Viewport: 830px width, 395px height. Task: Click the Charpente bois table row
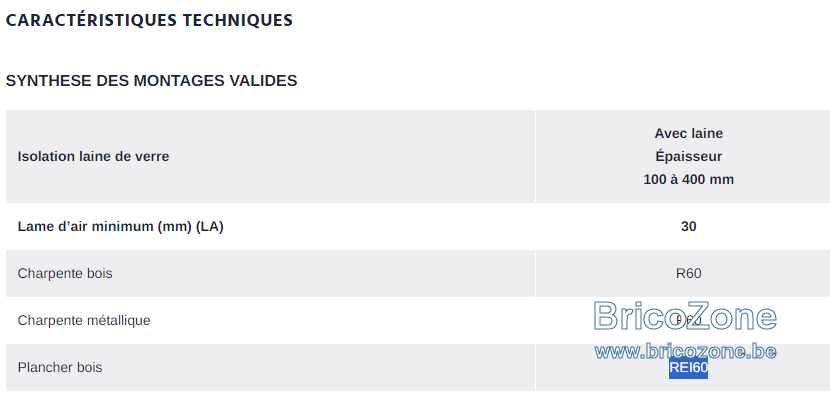pos(418,274)
